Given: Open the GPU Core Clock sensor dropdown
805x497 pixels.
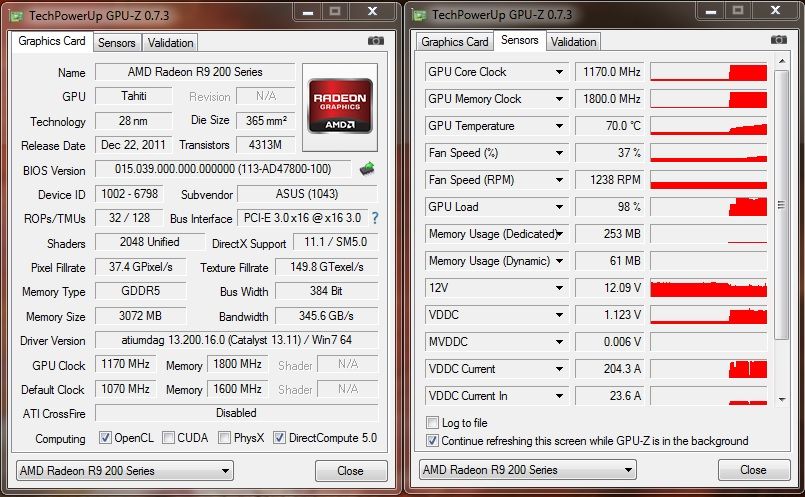Looking at the screenshot, I should (560, 72).
